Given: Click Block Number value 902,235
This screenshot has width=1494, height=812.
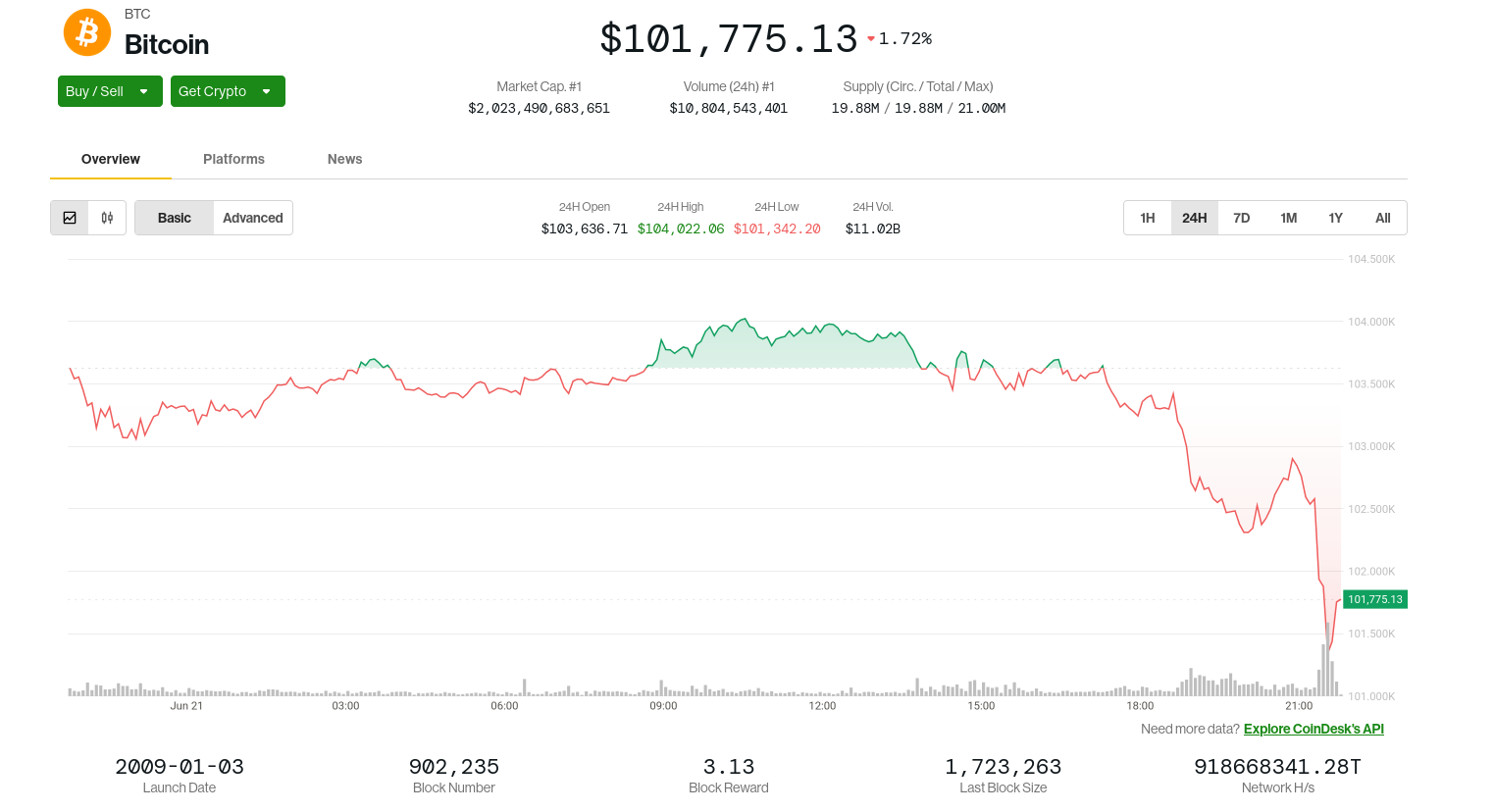Looking at the screenshot, I should pyautogui.click(x=454, y=767).
